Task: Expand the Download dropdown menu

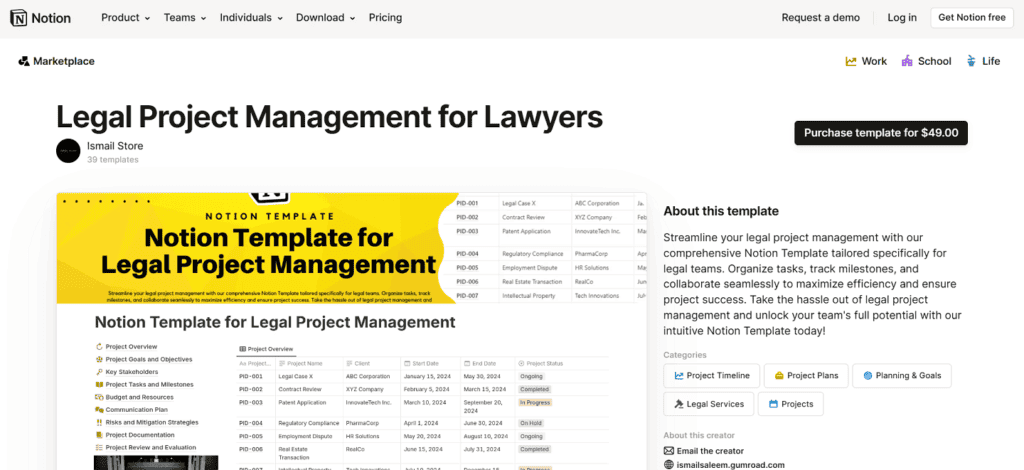Action: 326,18
